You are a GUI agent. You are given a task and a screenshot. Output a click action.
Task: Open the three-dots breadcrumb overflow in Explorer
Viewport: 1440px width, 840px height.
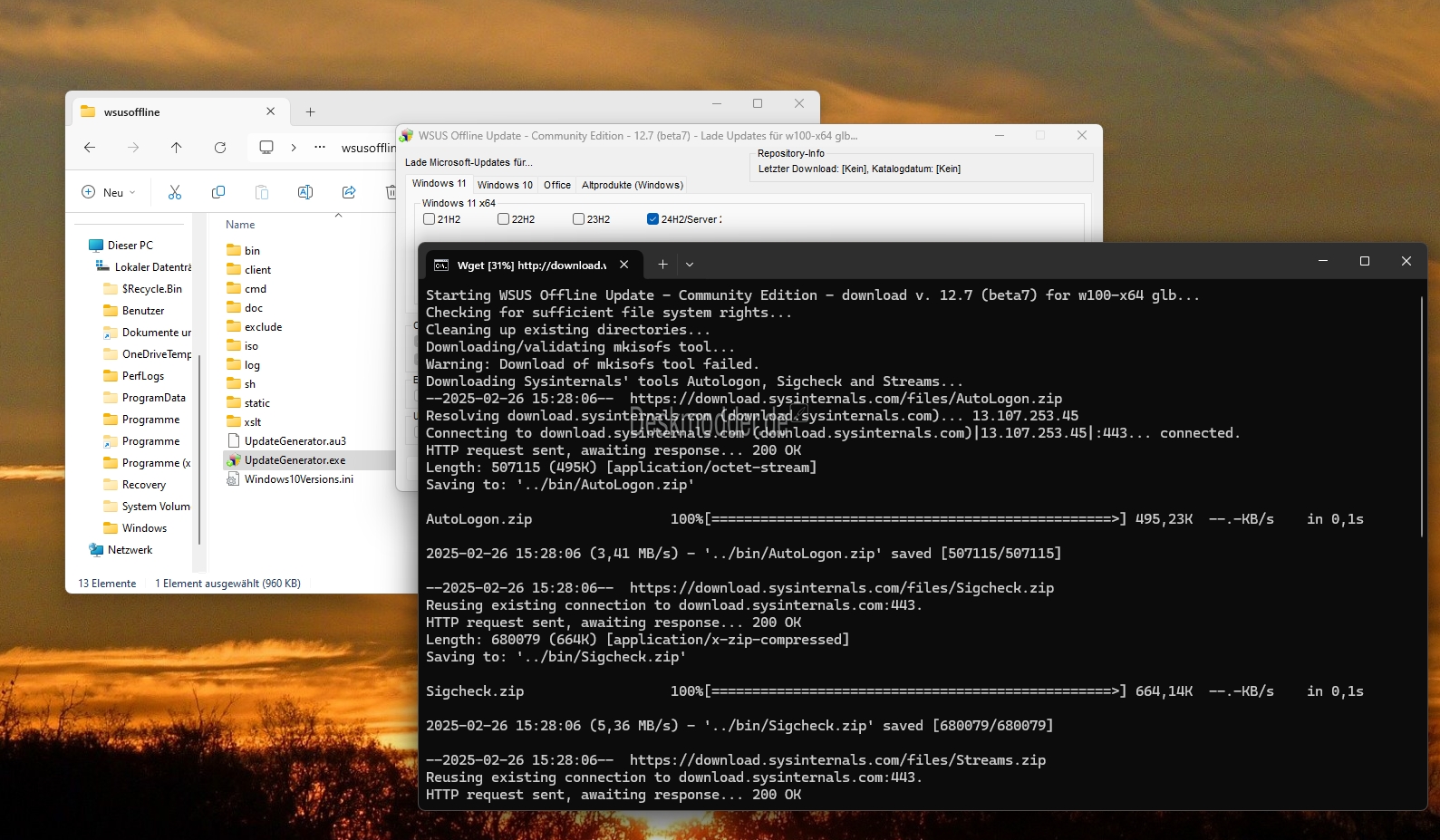[320, 148]
